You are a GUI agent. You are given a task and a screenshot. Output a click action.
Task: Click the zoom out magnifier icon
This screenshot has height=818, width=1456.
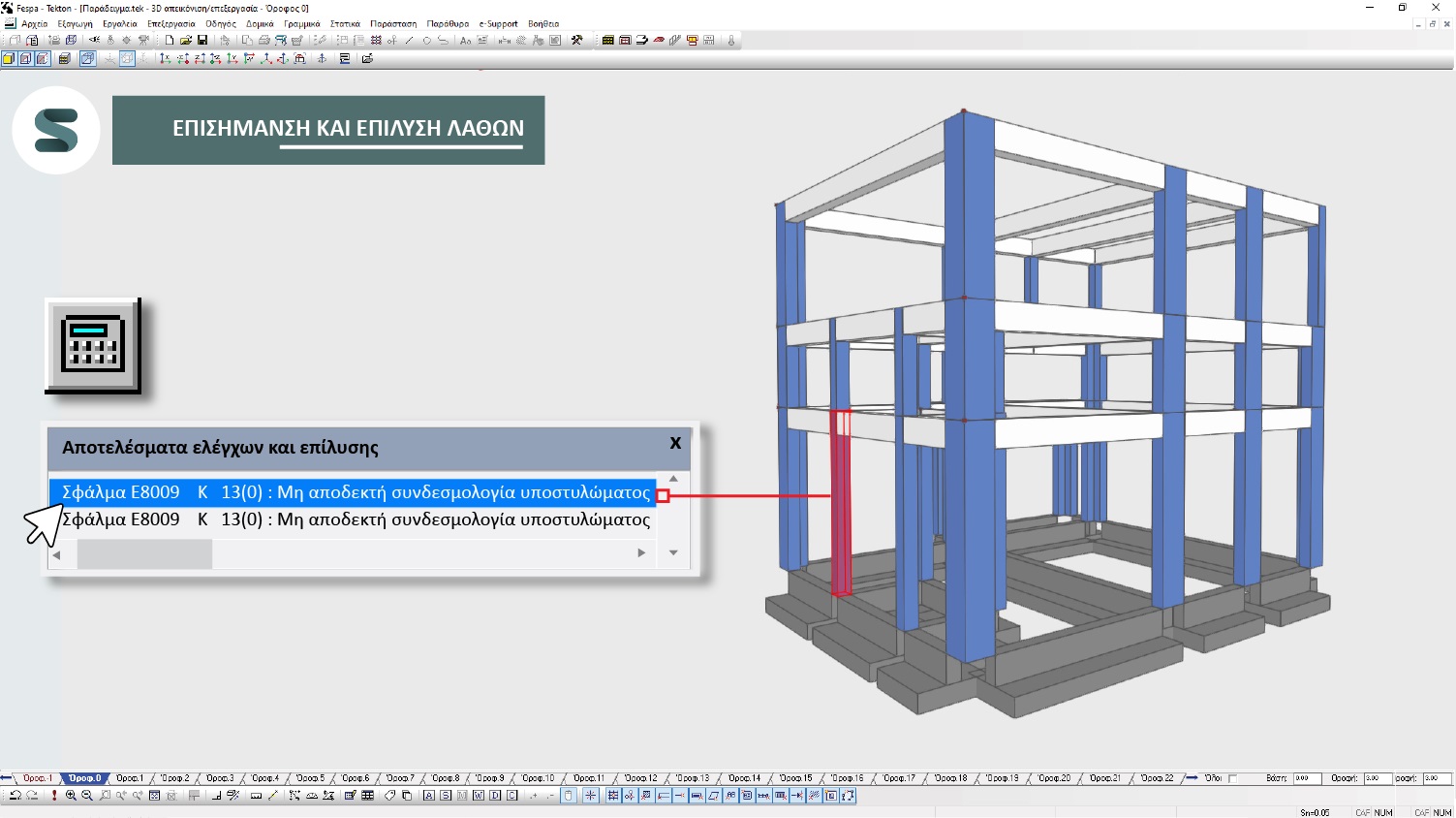(87, 796)
